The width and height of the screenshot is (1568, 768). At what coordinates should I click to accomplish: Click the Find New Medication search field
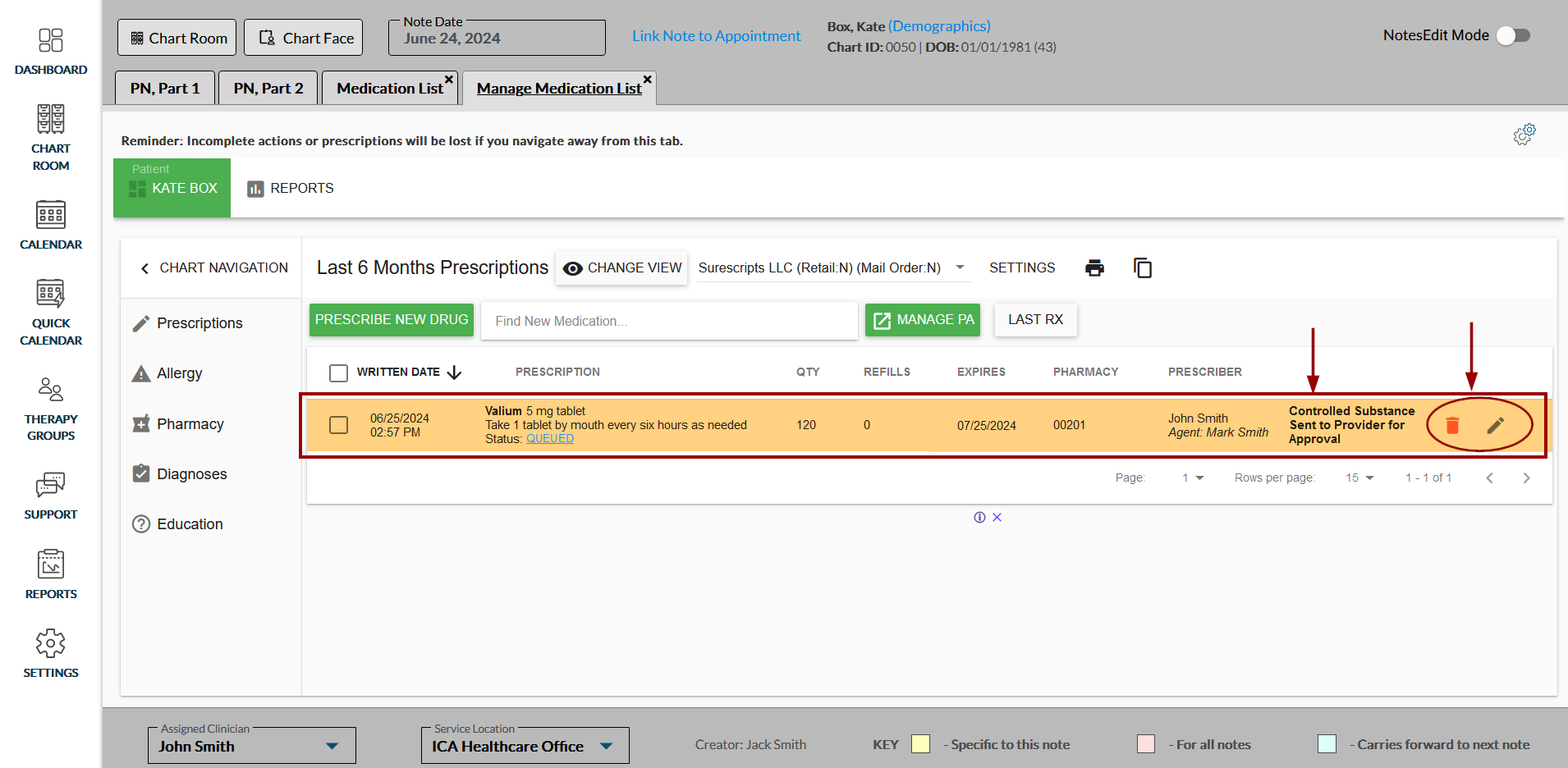[x=669, y=321]
